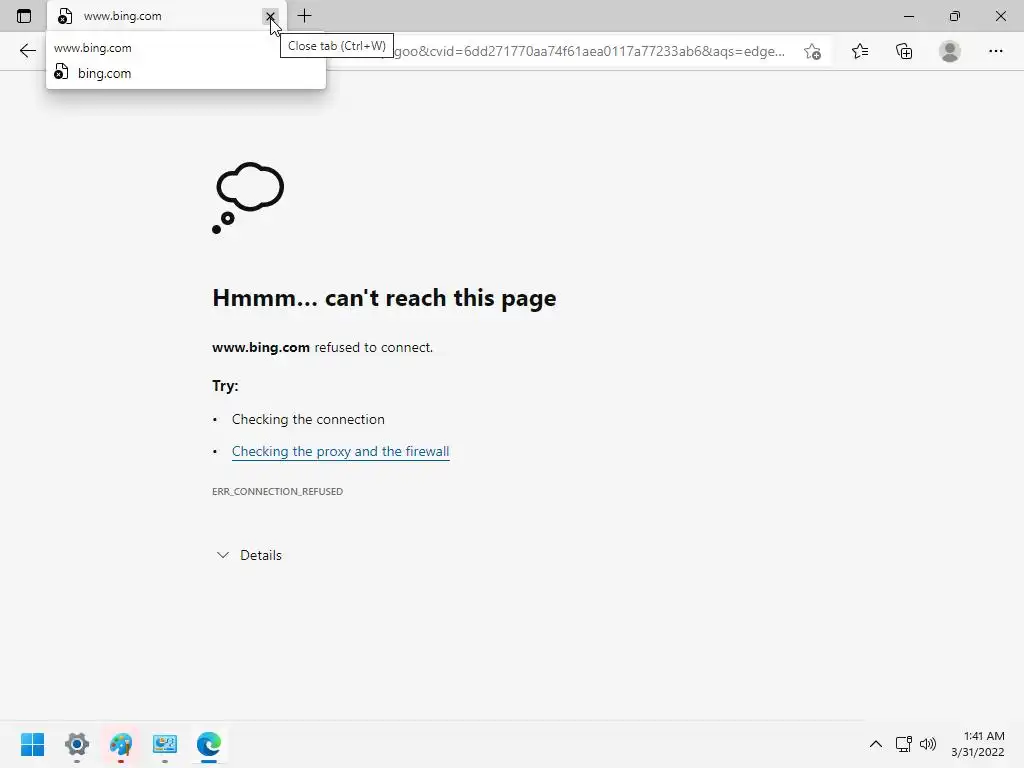
Task: Select the www.bing.com tab
Action: coord(167,16)
